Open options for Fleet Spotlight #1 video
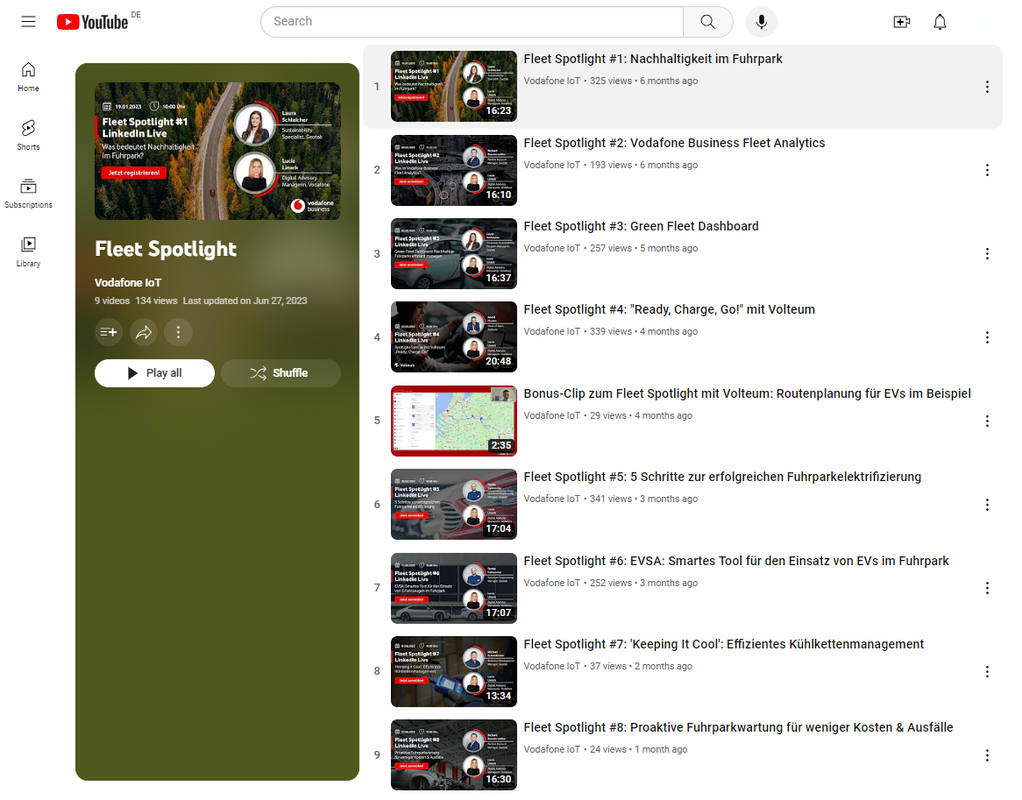Viewport: 1022px width, 800px height. pyautogui.click(x=987, y=87)
